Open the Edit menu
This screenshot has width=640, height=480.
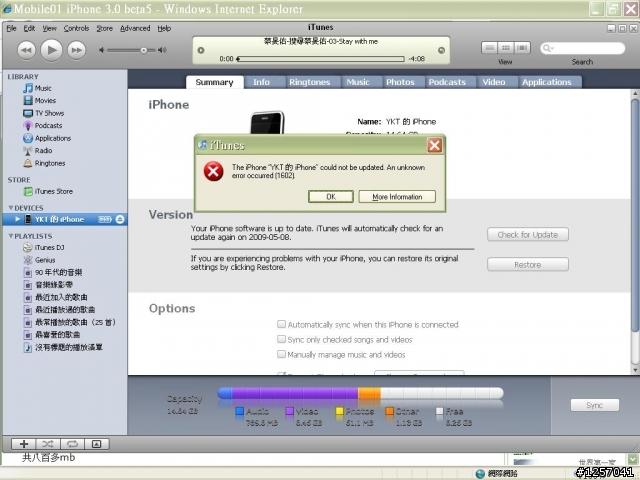point(29,28)
